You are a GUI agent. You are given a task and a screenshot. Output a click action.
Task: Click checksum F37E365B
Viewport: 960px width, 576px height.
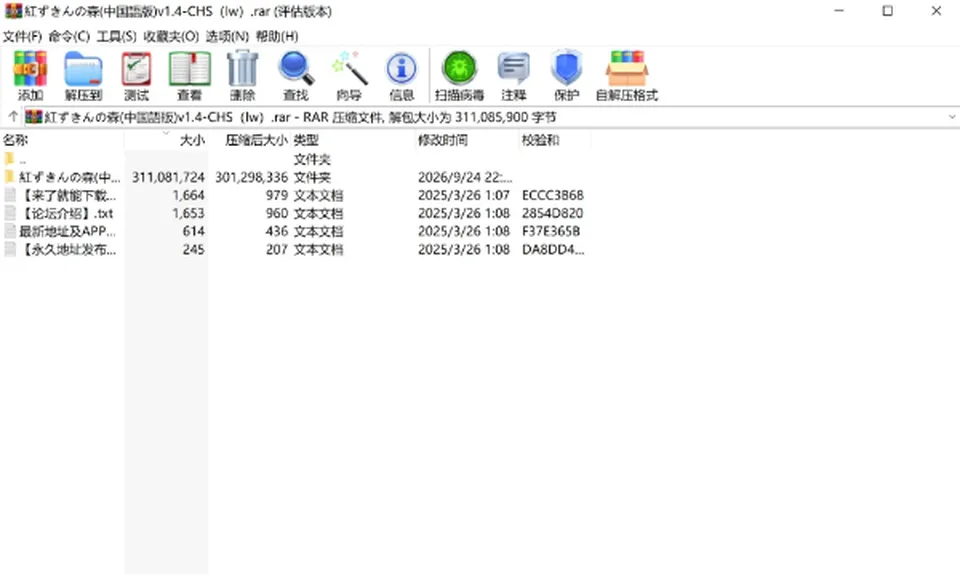point(551,231)
